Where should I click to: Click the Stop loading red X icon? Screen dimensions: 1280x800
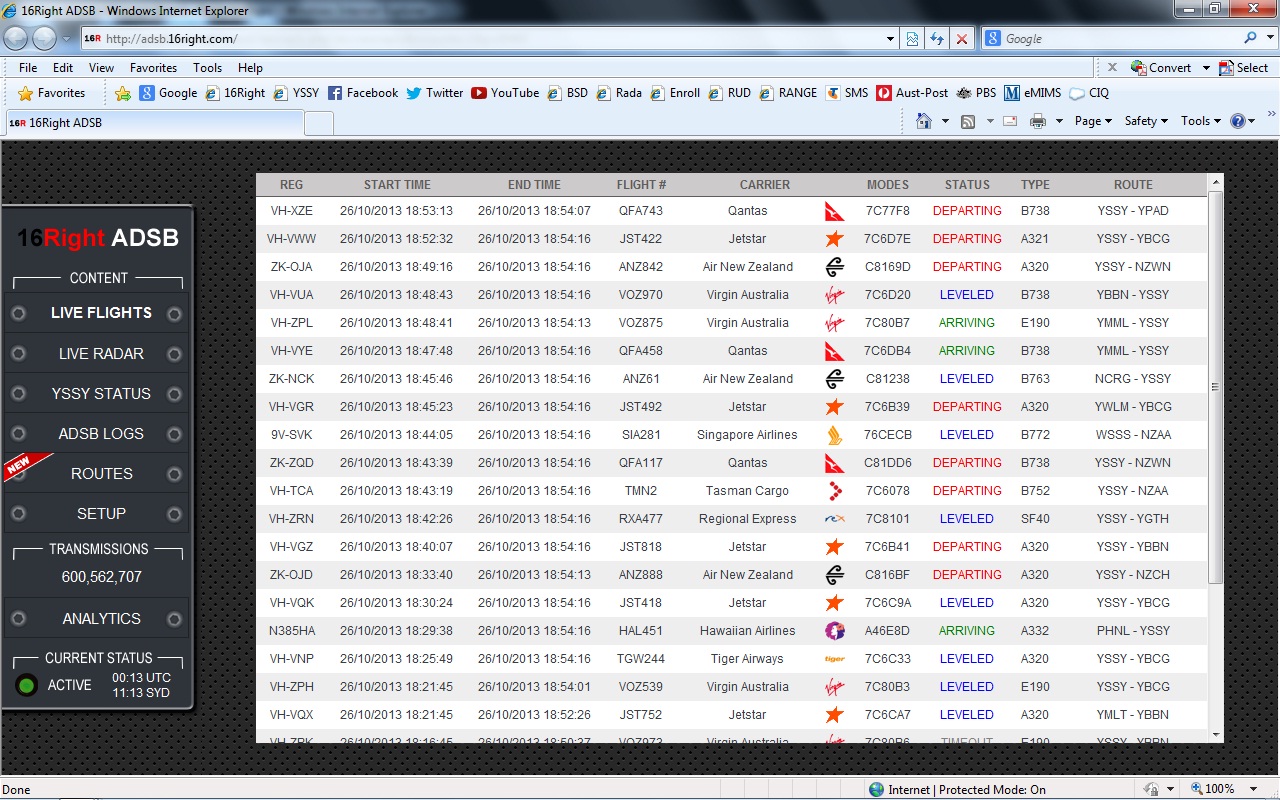962,39
